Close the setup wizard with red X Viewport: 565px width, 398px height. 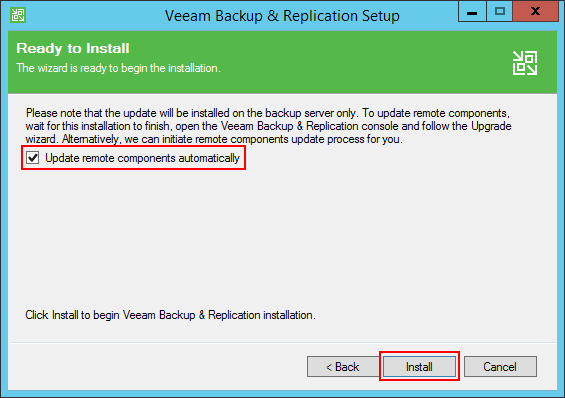coord(535,12)
